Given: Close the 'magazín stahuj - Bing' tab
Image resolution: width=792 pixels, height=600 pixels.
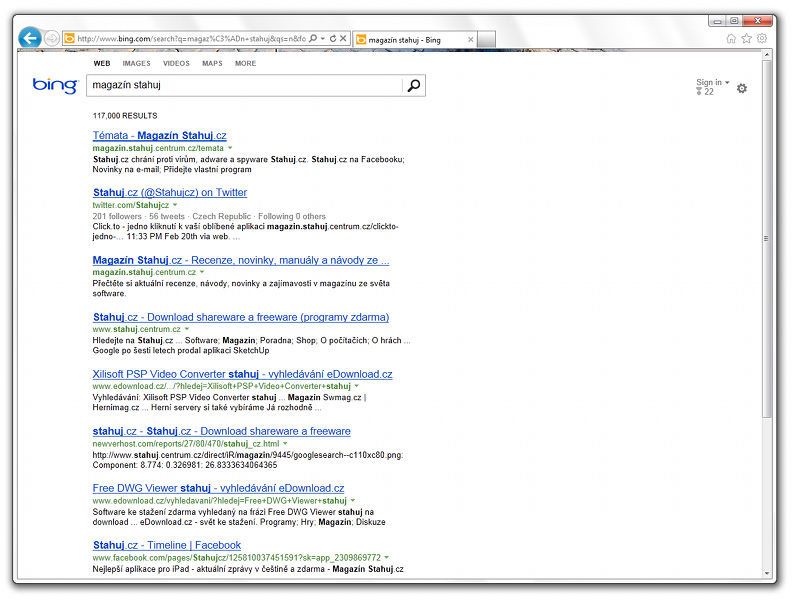Looking at the screenshot, I should pyautogui.click(x=471, y=39).
